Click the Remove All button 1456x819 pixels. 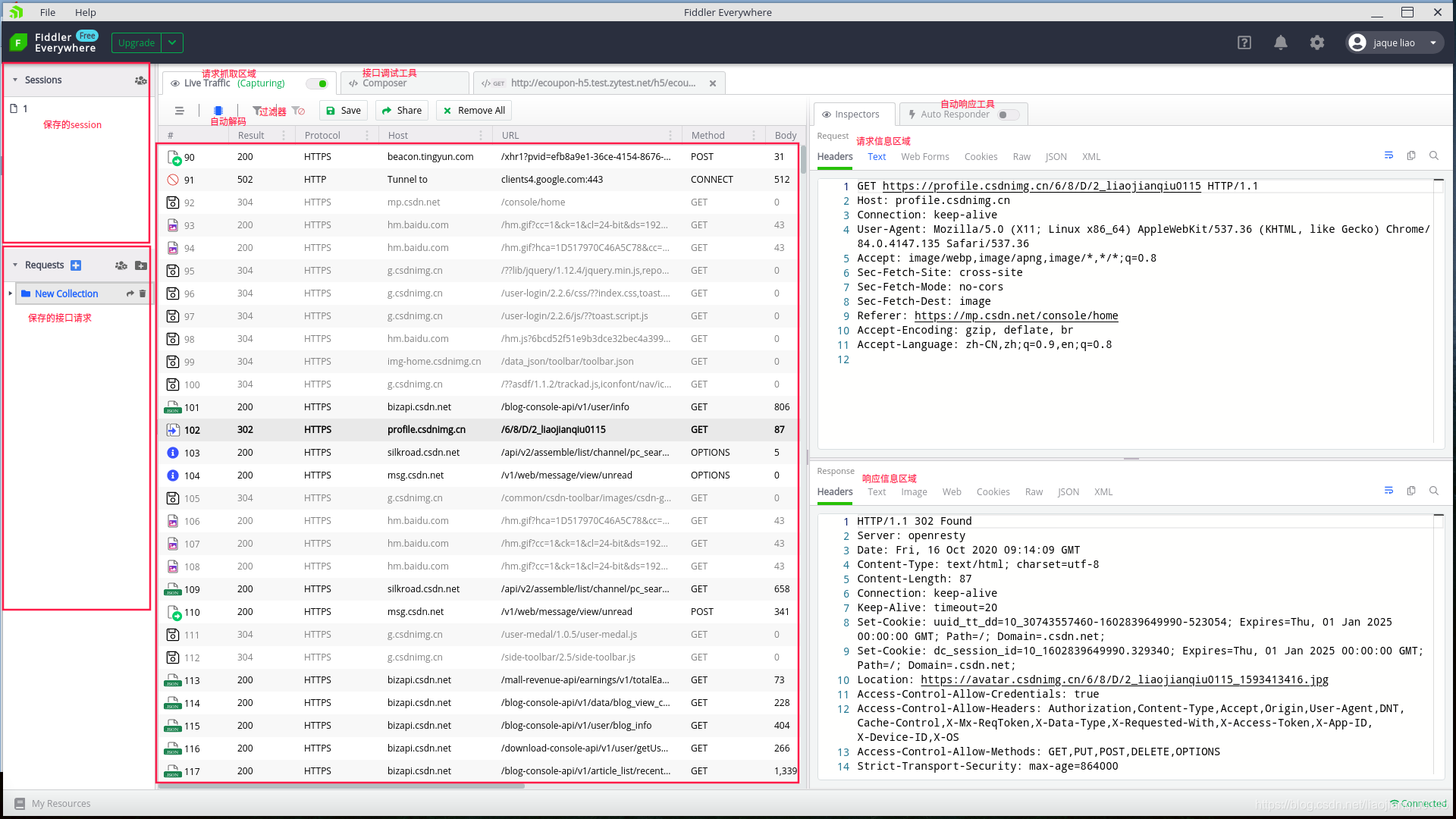pos(473,111)
